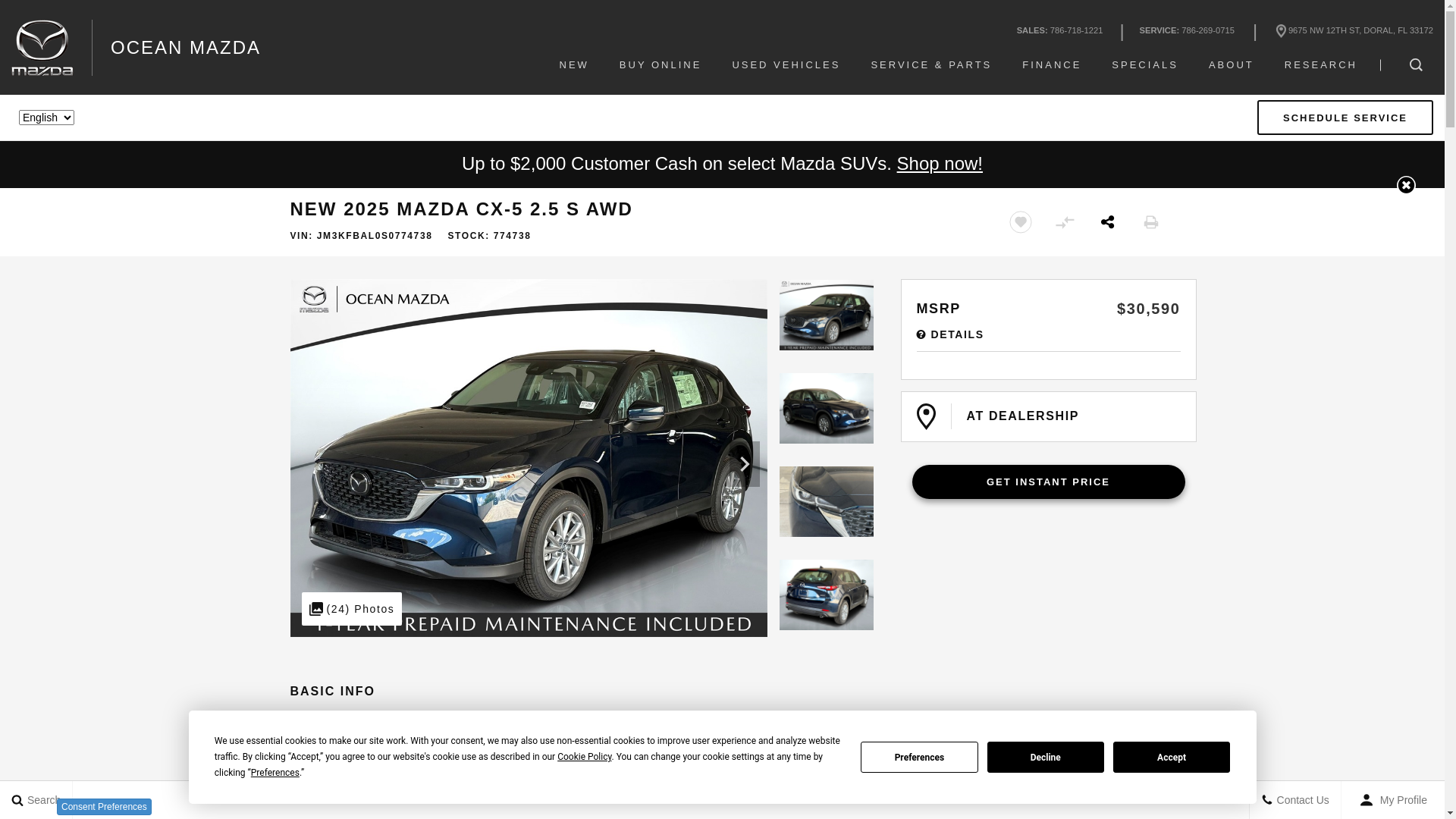The height and width of the screenshot is (819, 1456).
Task: Open the dealership address link
Action: pos(1354,31)
